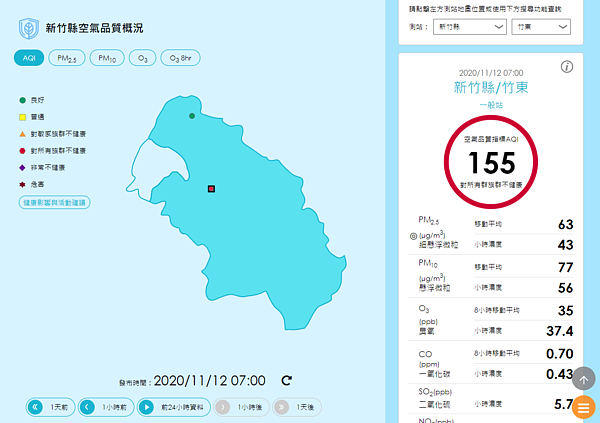Select the O3 8hr tab
The height and width of the screenshot is (423, 600).
point(180,58)
